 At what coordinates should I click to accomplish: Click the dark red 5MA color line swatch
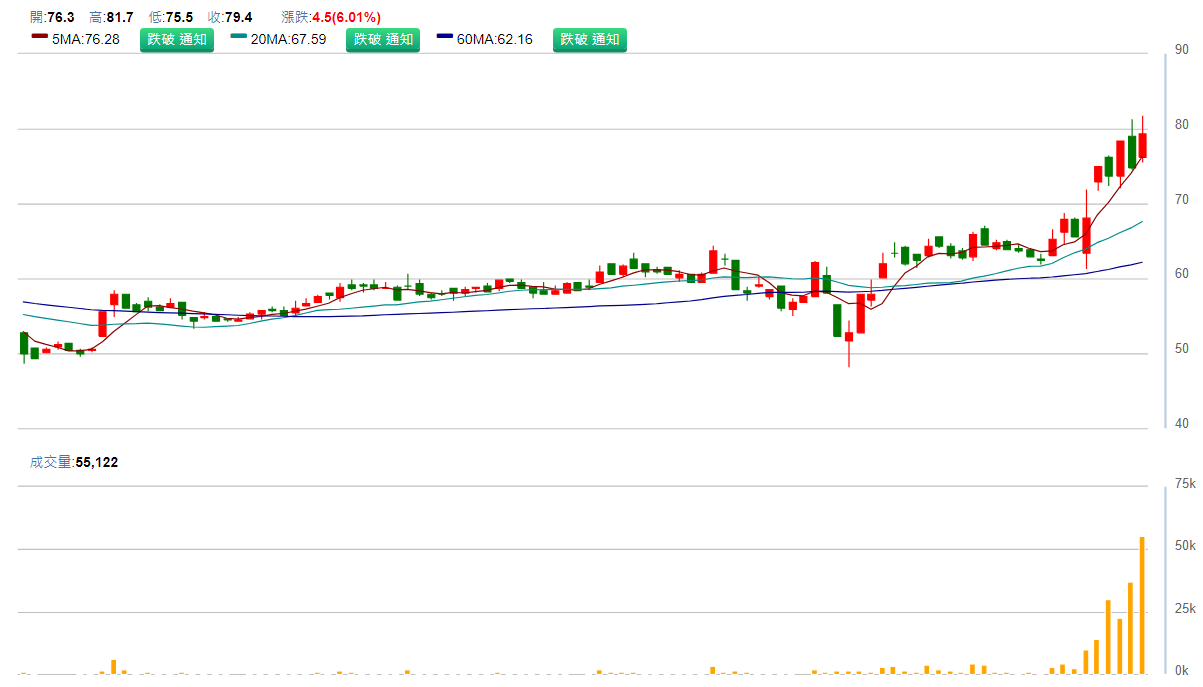pyautogui.click(x=40, y=37)
